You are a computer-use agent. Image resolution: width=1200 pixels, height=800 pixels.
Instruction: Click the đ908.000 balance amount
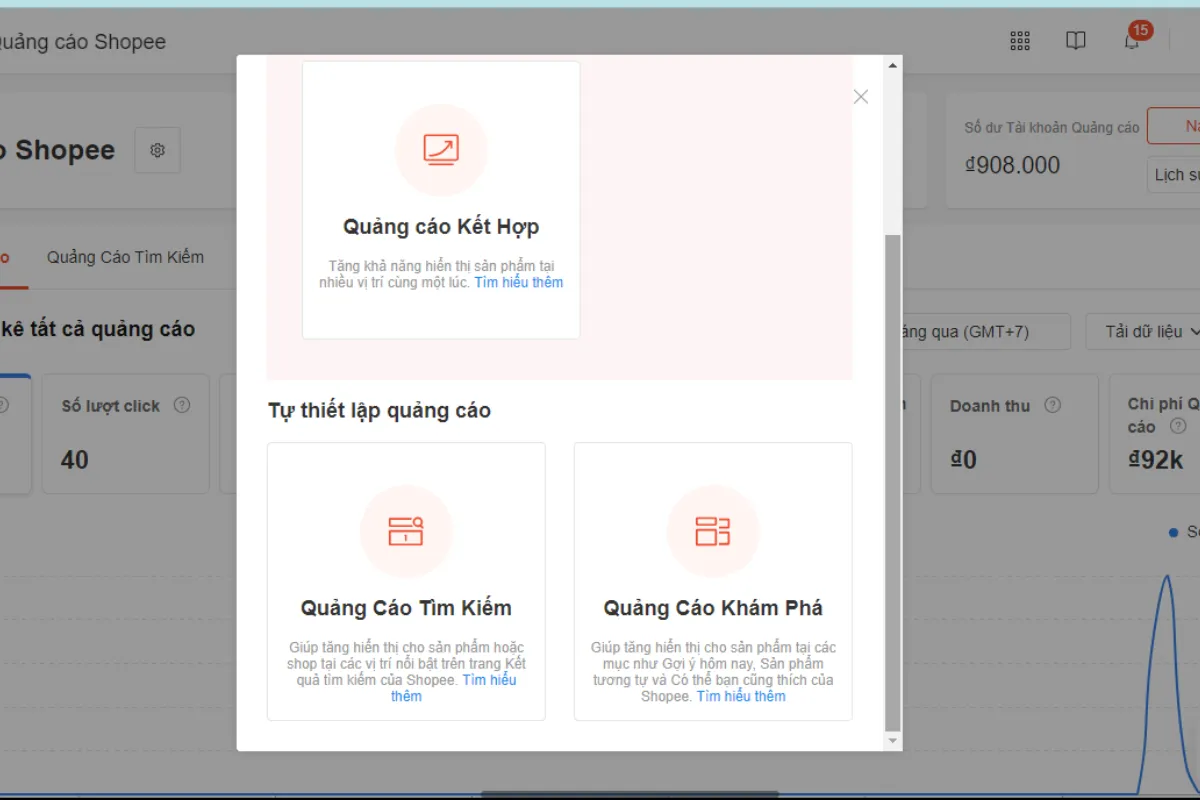(1012, 165)
